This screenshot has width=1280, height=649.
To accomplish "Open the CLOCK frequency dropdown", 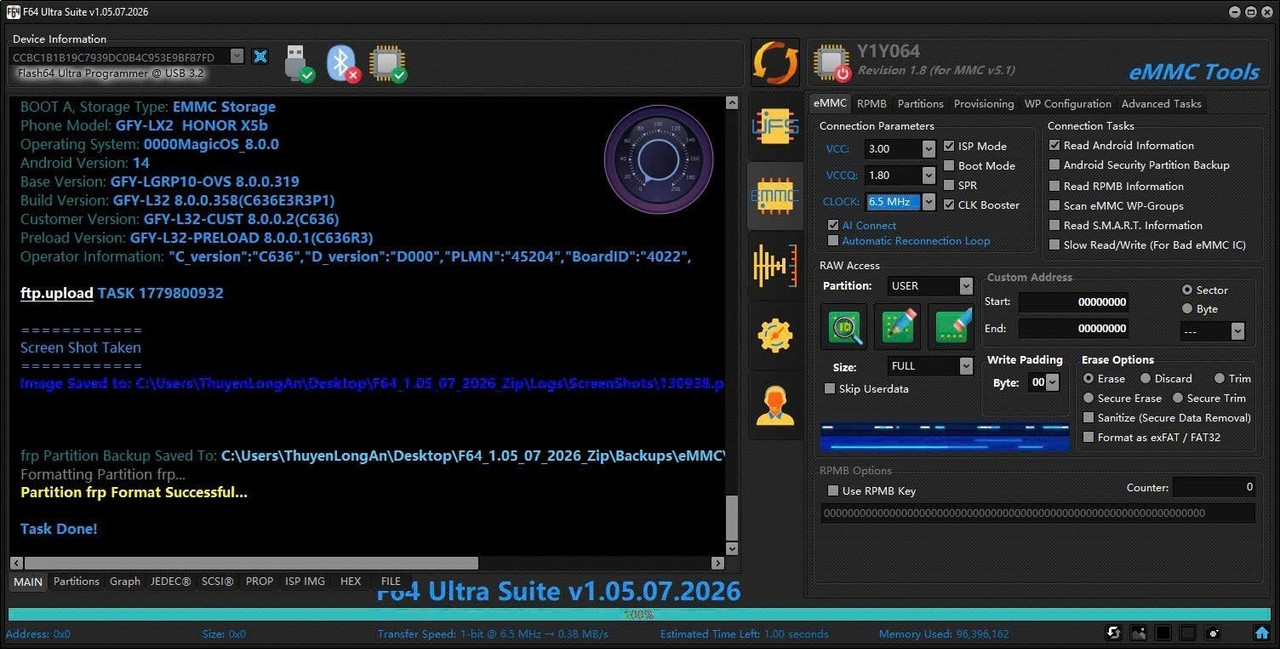I will (x=929, y=202).
